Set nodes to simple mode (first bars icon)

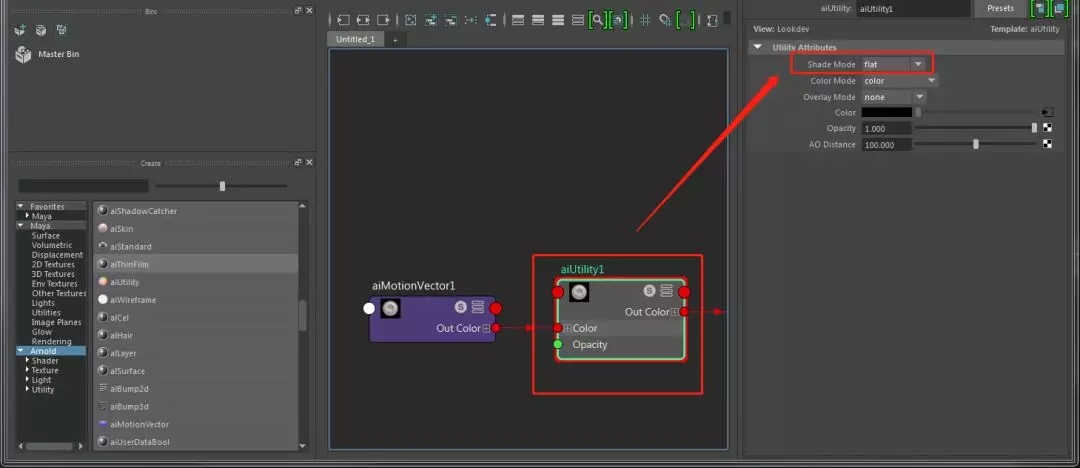(519, 21)
